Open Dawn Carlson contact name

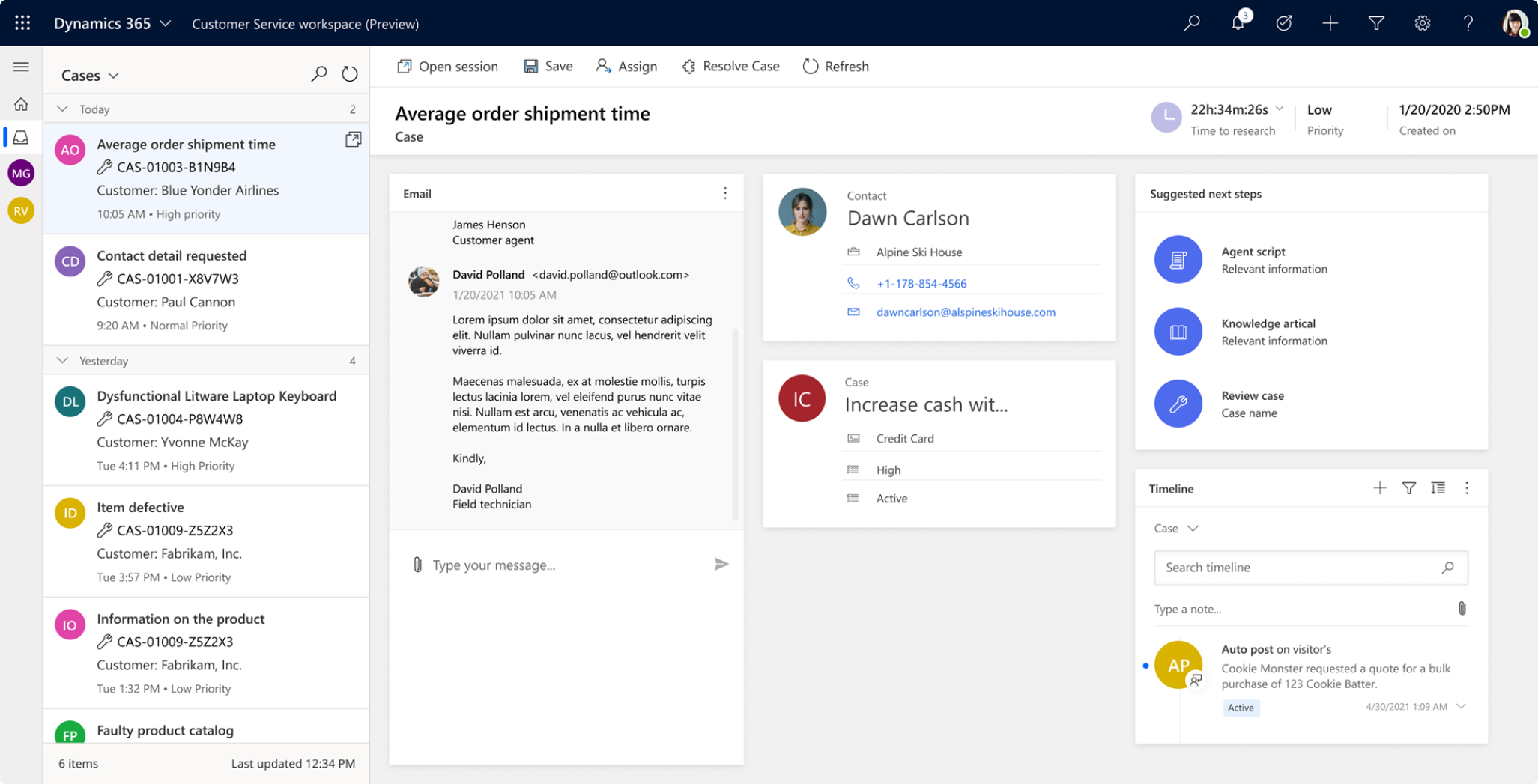click(x=908, y=218)
